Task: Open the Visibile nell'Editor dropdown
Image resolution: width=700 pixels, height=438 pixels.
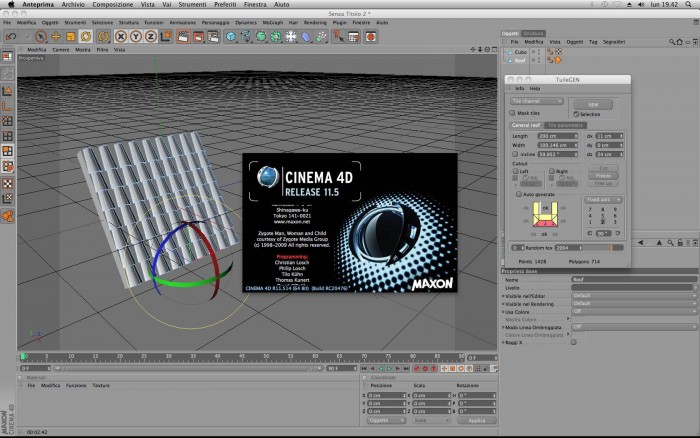Action: 634,296
